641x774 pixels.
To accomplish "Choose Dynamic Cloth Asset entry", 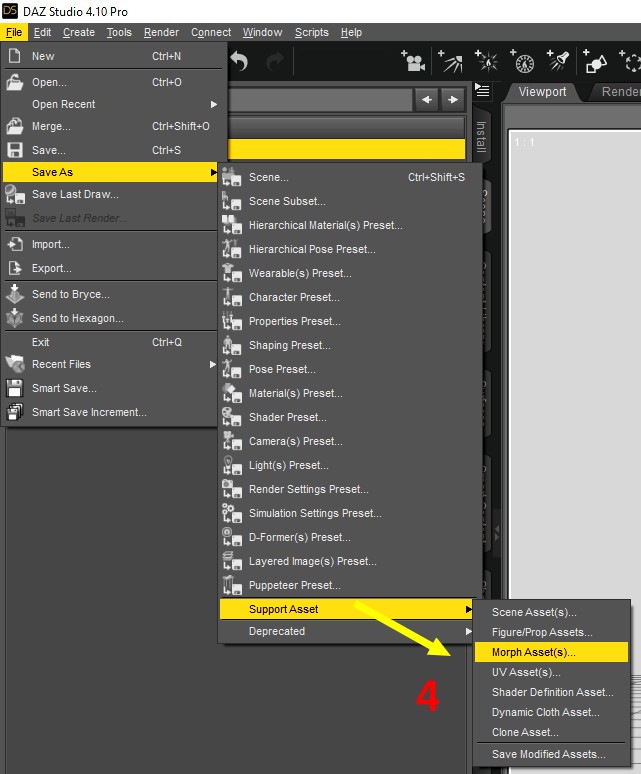I will 551,712.
